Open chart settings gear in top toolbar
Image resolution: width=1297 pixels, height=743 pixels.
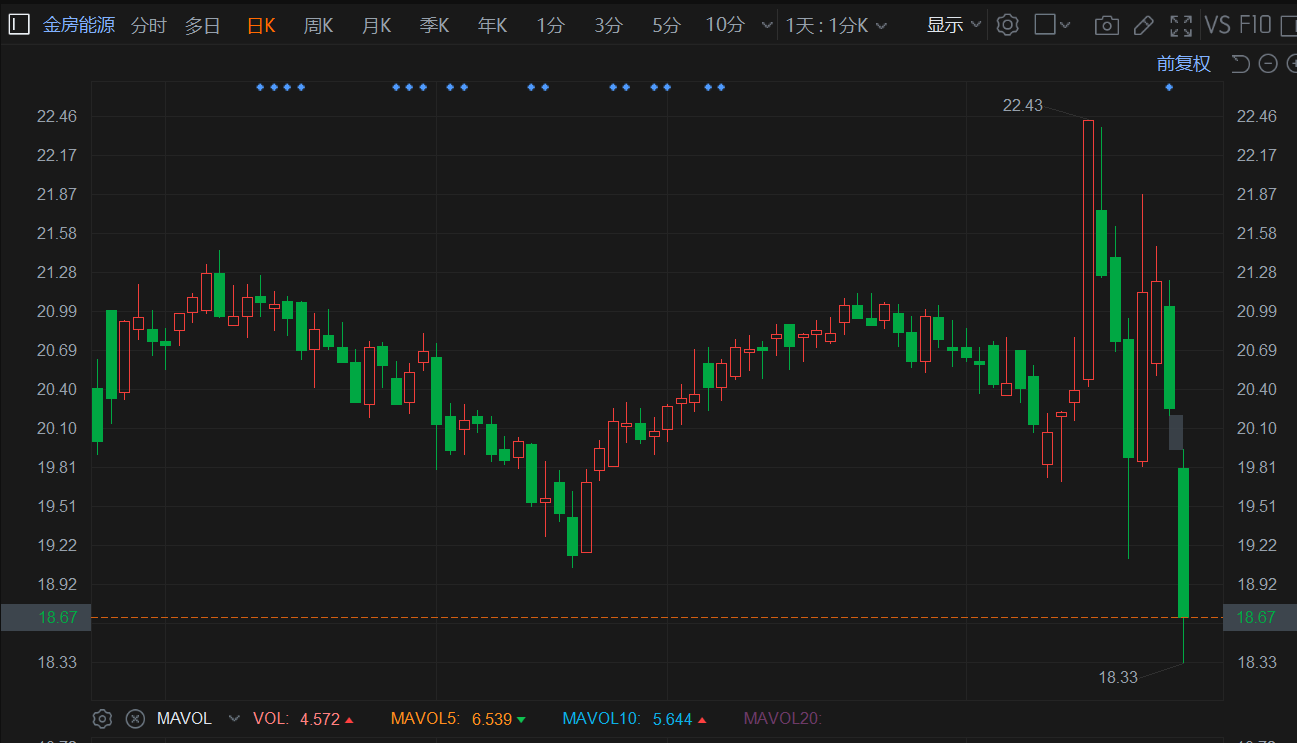[1007, 25]
